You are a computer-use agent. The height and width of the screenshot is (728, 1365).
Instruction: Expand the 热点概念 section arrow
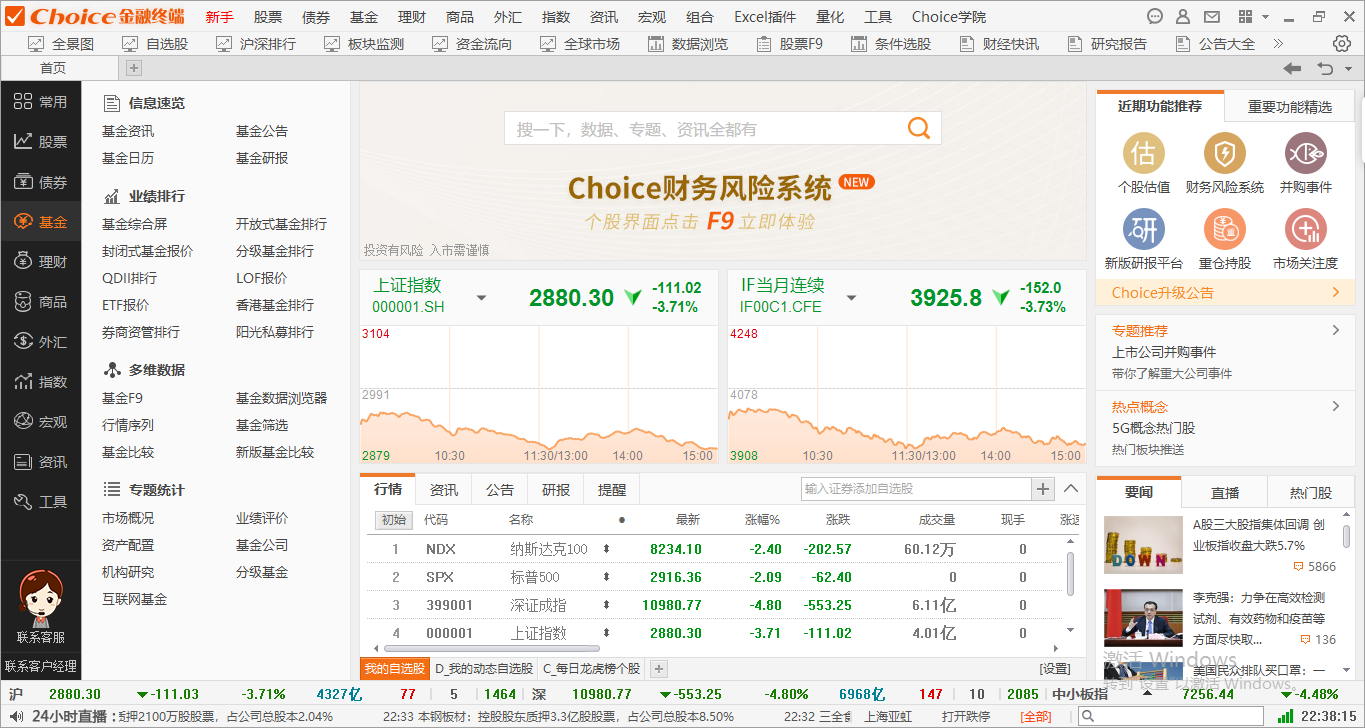click(1335, 407)
